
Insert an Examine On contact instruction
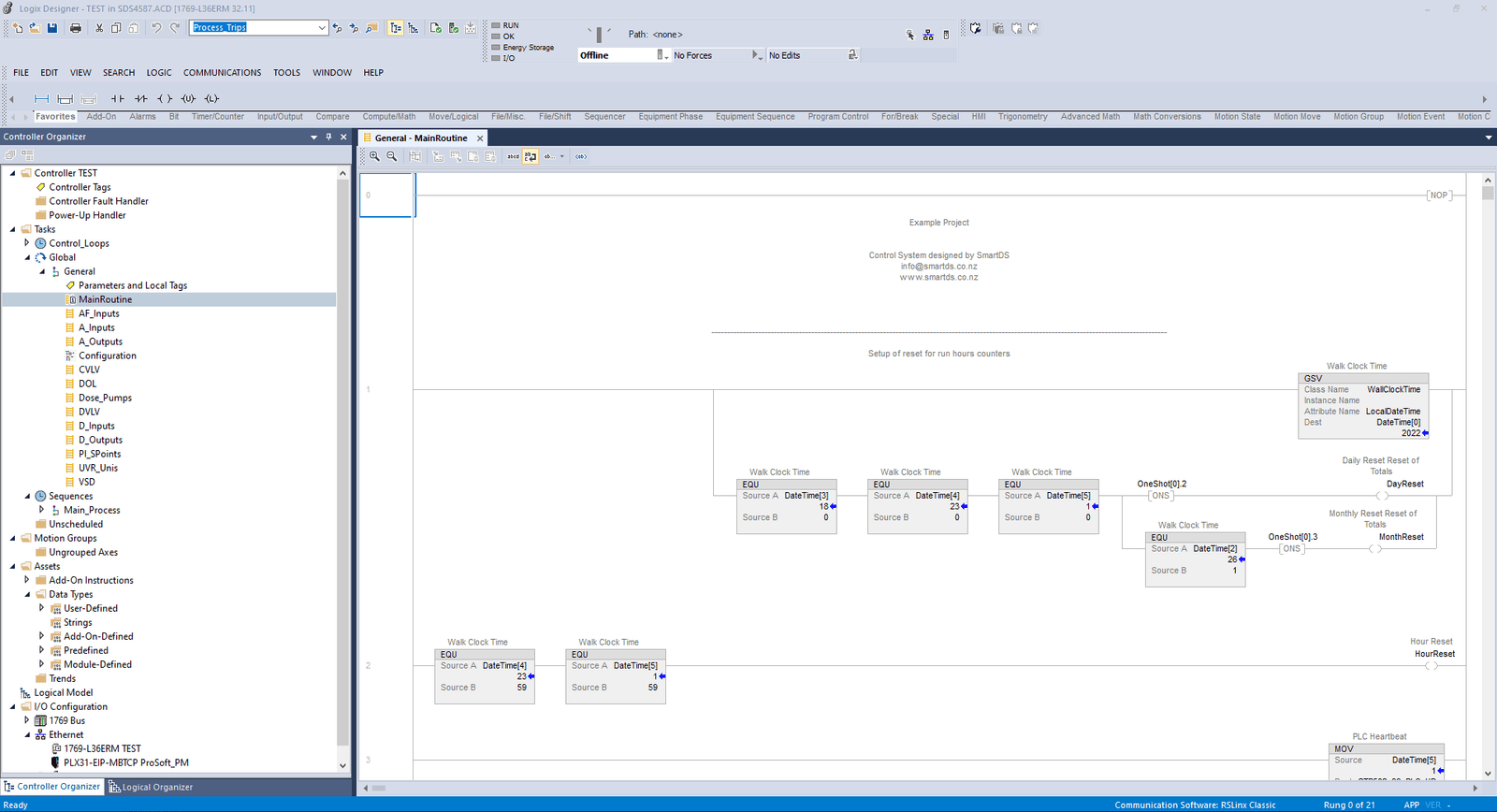point(117,98)
